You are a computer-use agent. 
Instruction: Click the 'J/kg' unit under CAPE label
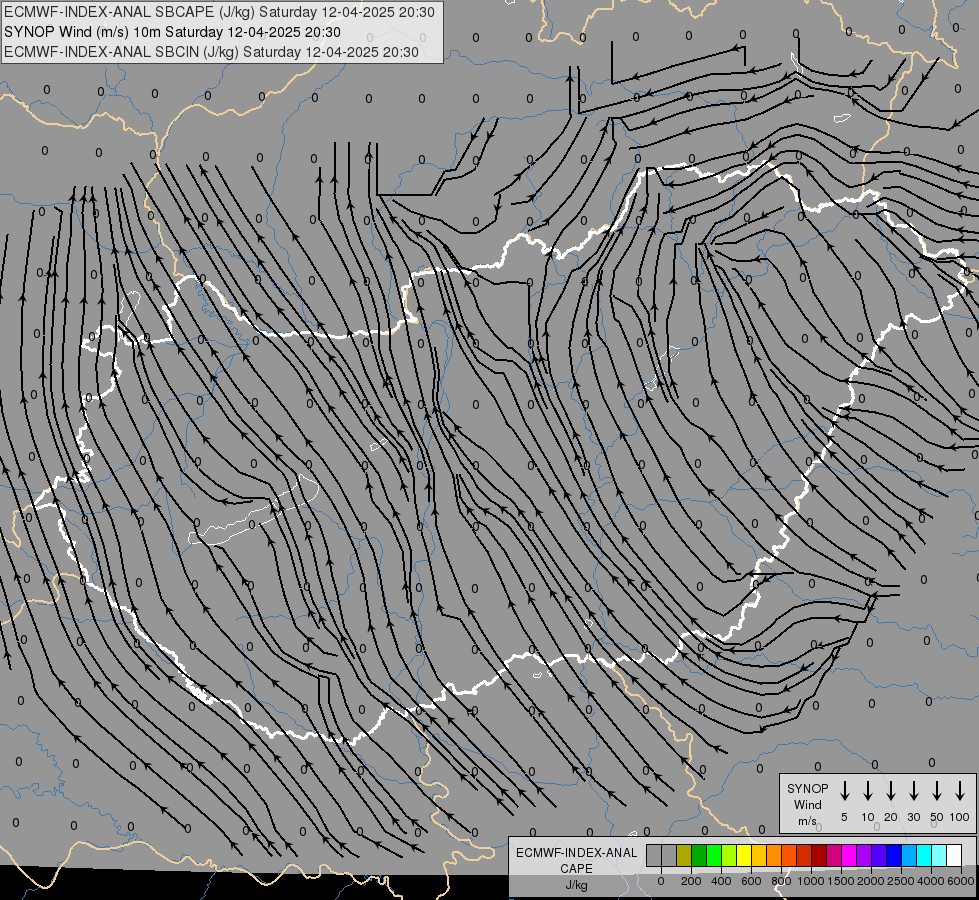pyautogui.click(x=576, y=885)
